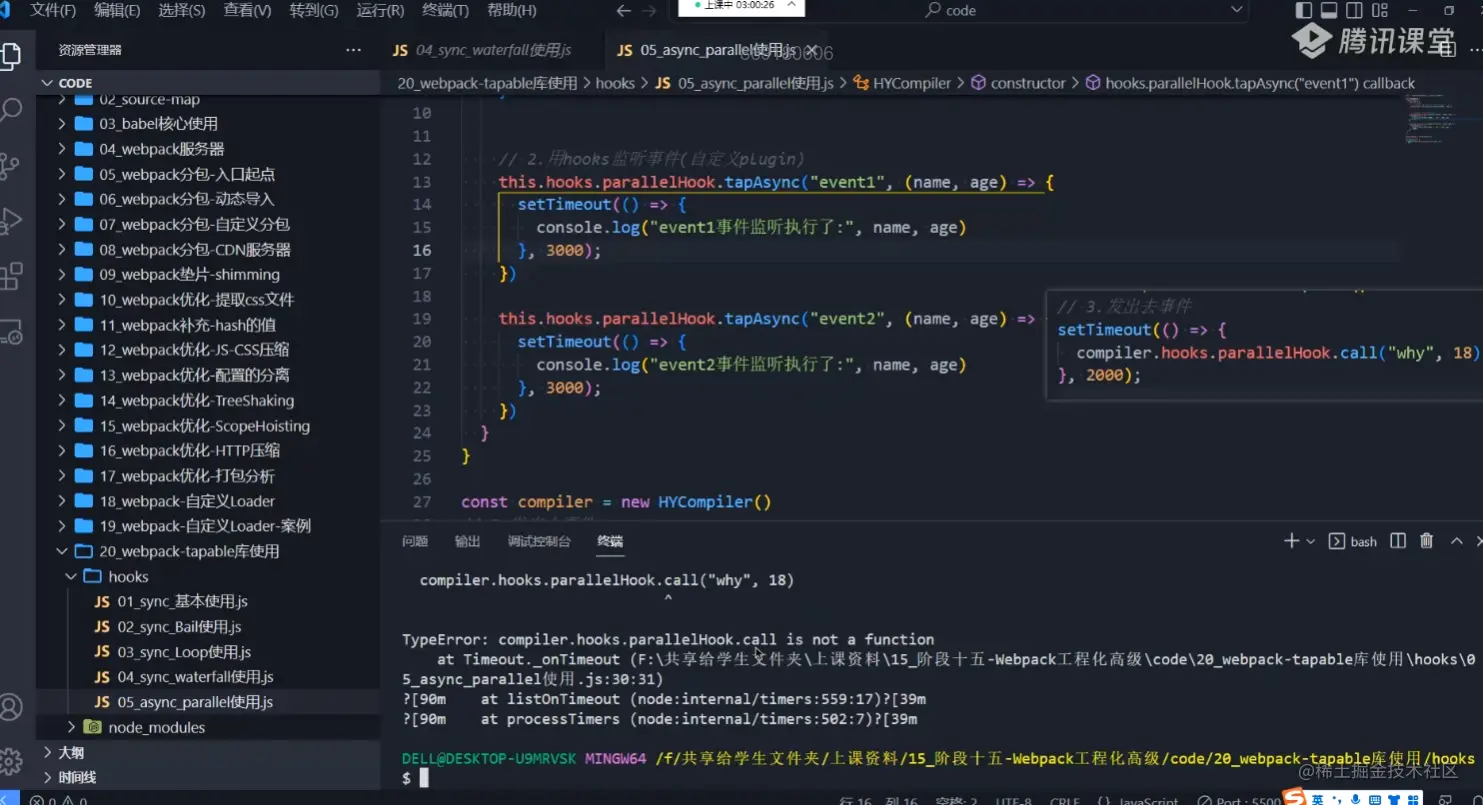Open the 转到(G) menu

pos(314,11)
